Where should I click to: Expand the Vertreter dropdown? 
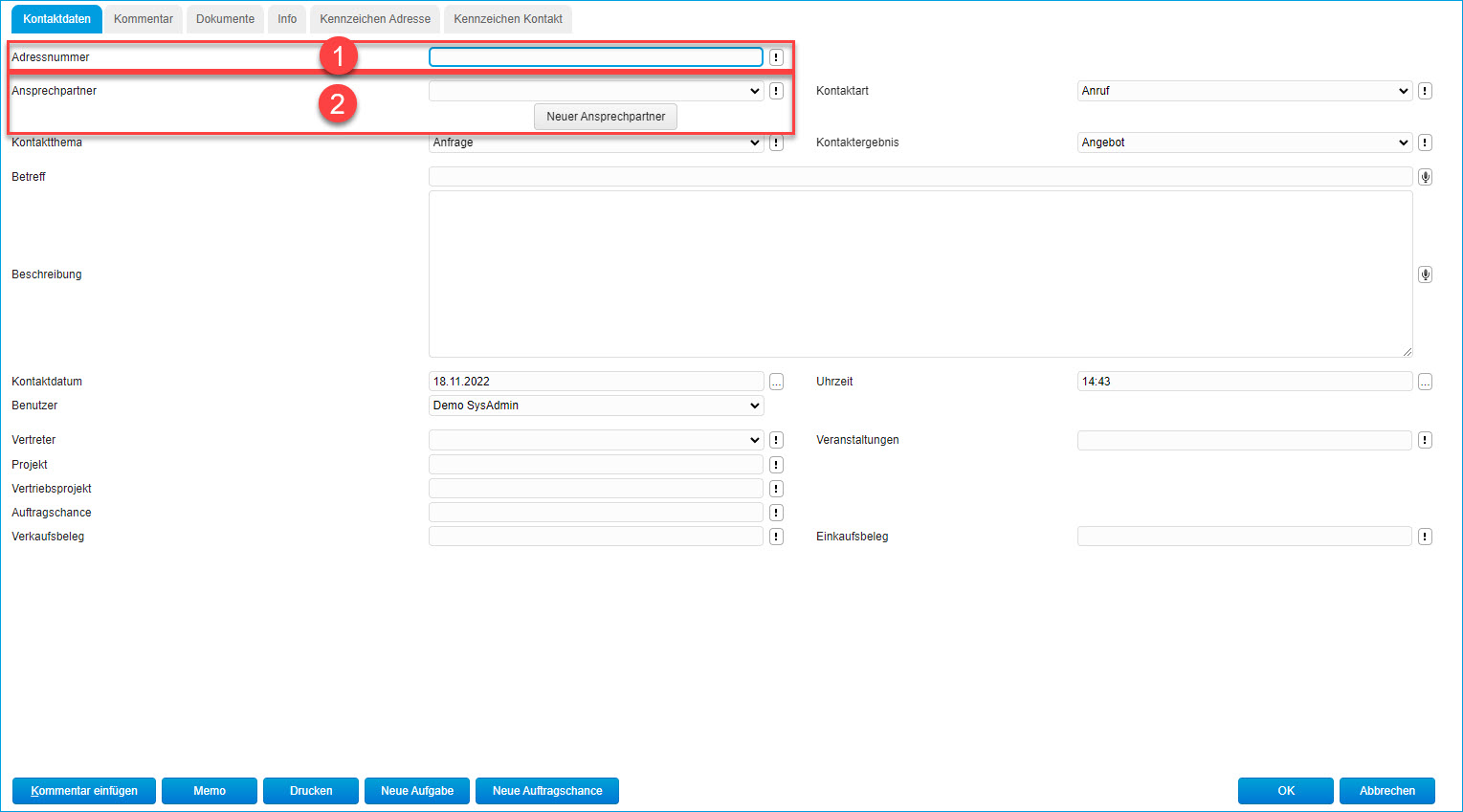click(x=595, y=440)
